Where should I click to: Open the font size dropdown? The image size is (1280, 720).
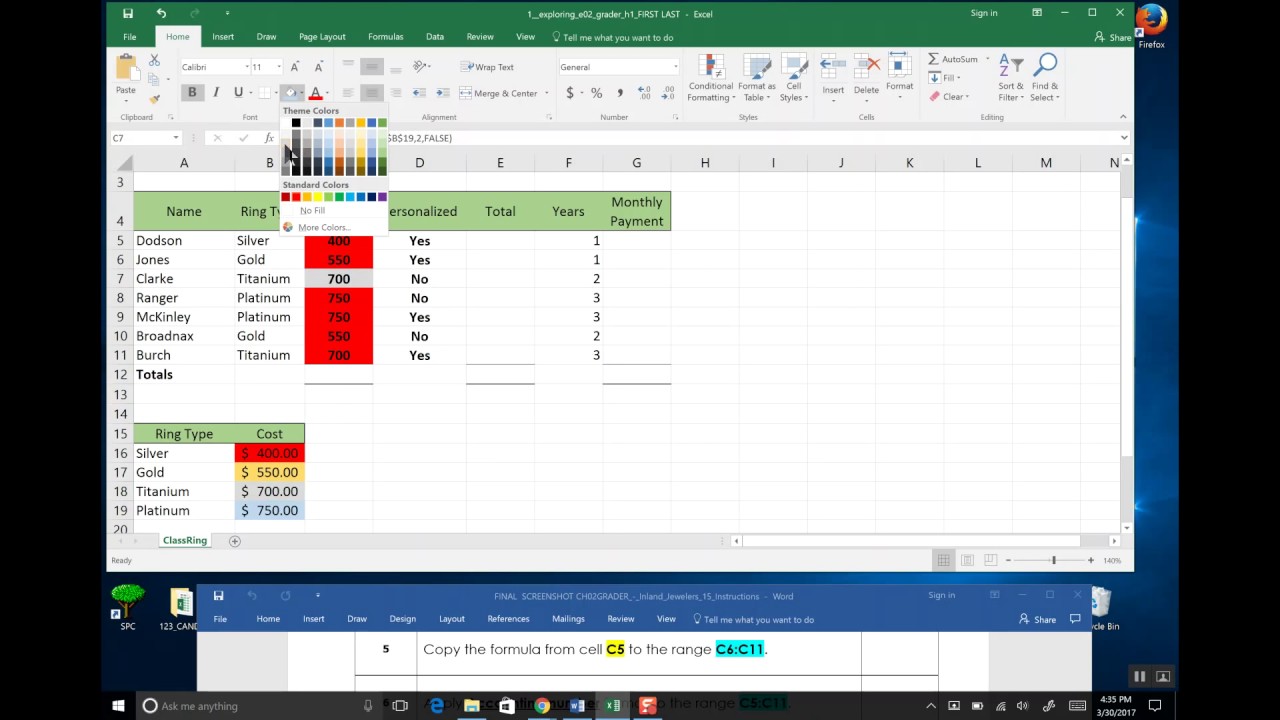(x=278, y=67)
